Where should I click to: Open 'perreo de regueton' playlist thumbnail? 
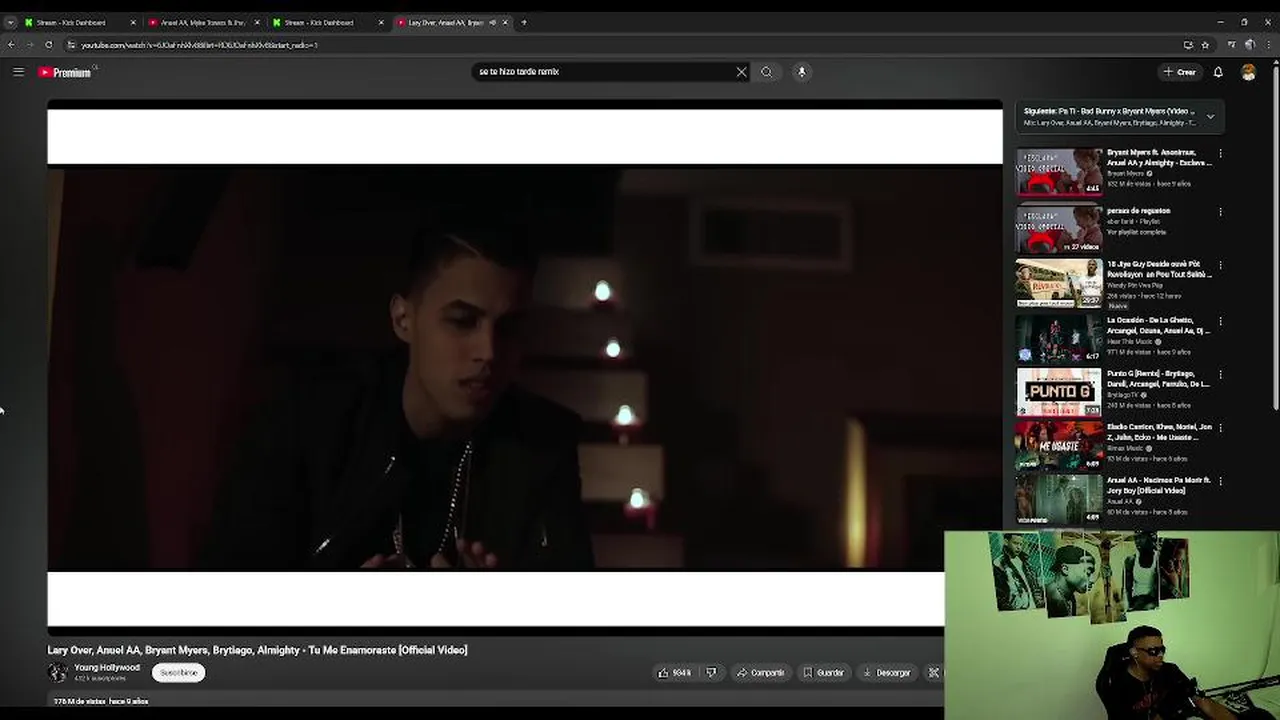pos(1059,229)
